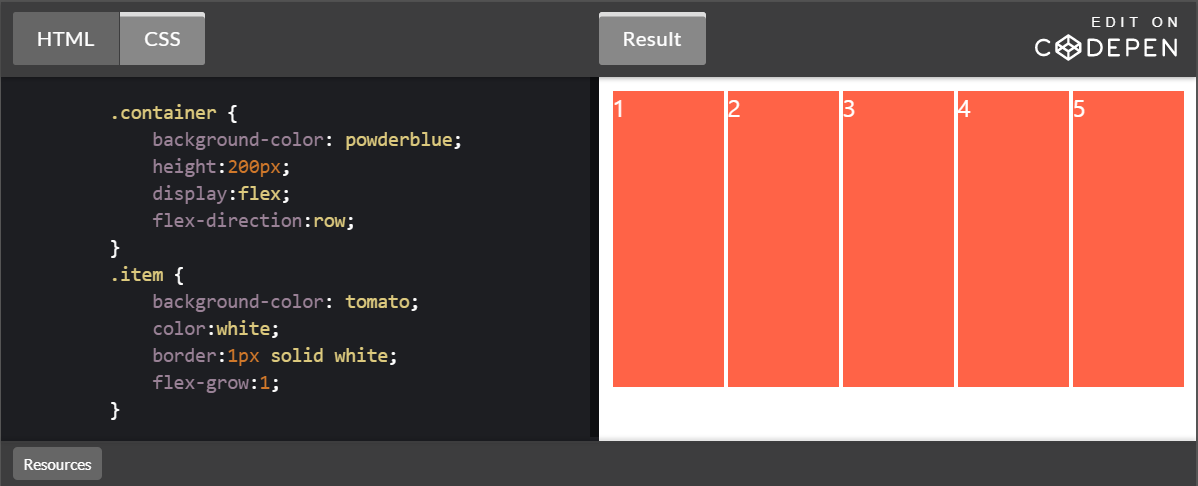Toggle the Result panel button
1198x486 pixels.
[x=652, y=40]
